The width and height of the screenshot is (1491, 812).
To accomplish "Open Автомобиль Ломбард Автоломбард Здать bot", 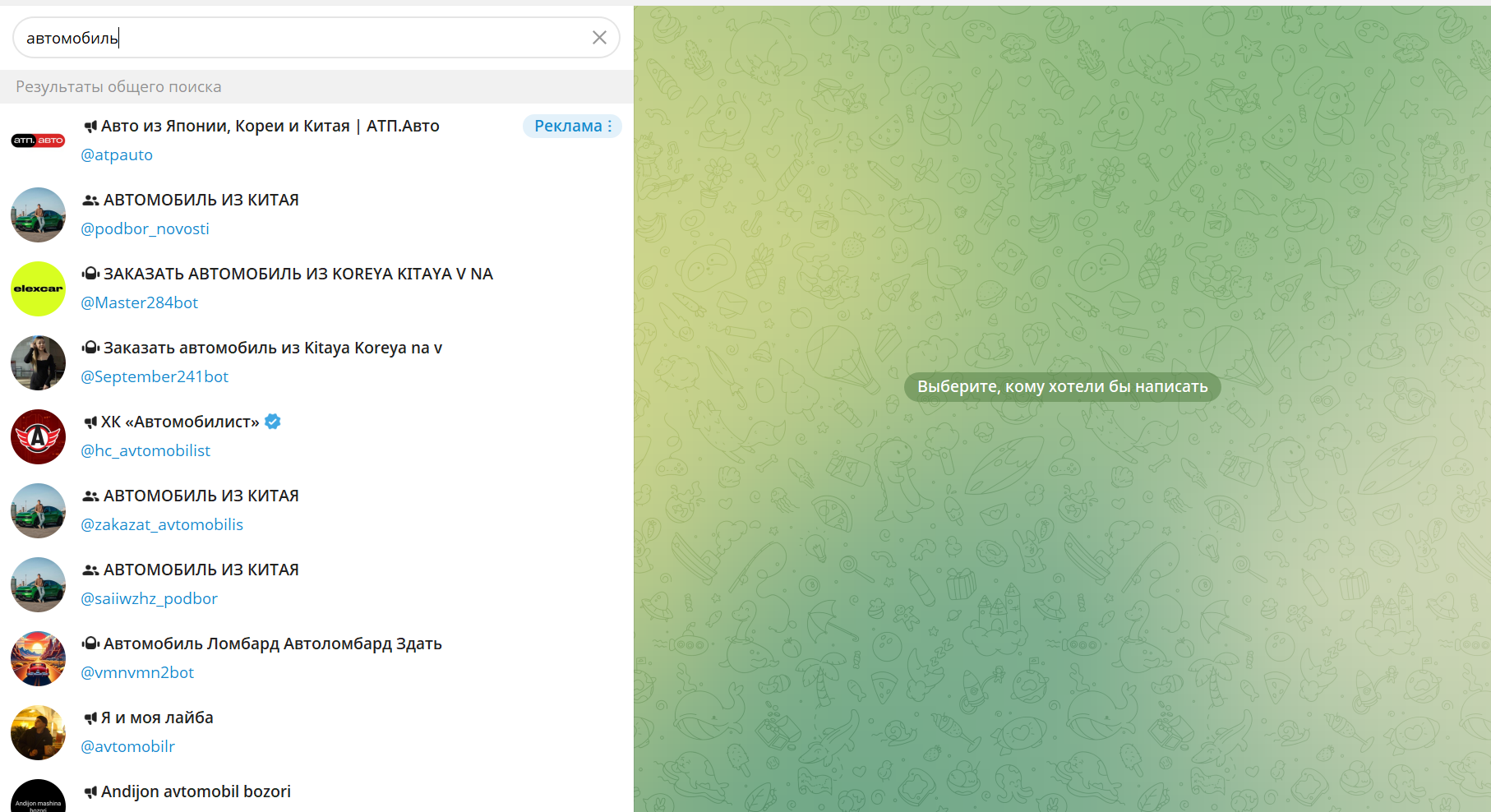I will pos(316,658).
